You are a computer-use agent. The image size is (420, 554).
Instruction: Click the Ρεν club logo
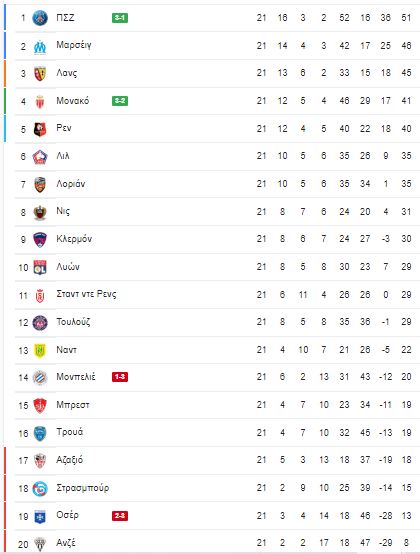click(x=40, y=130)
